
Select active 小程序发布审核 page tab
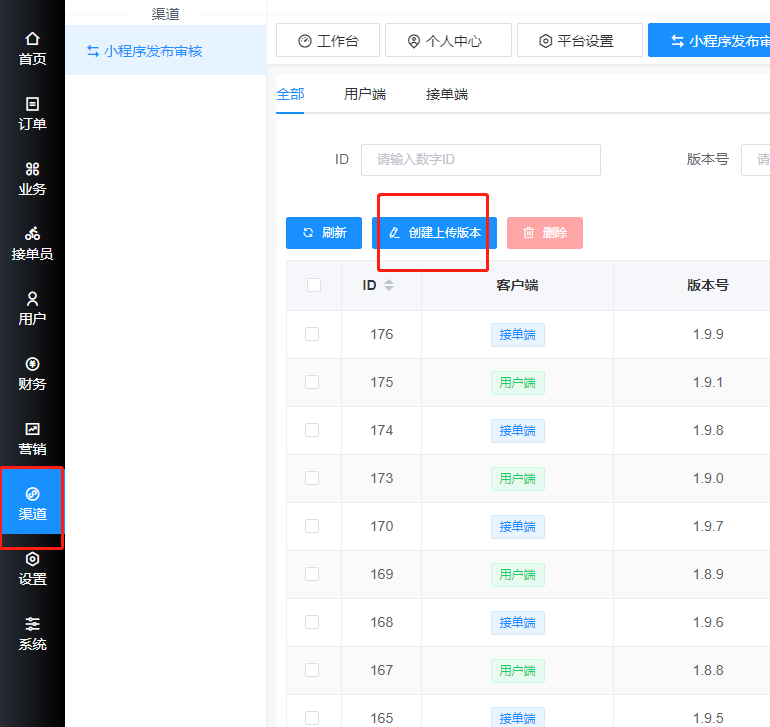[x=709, y=40]
